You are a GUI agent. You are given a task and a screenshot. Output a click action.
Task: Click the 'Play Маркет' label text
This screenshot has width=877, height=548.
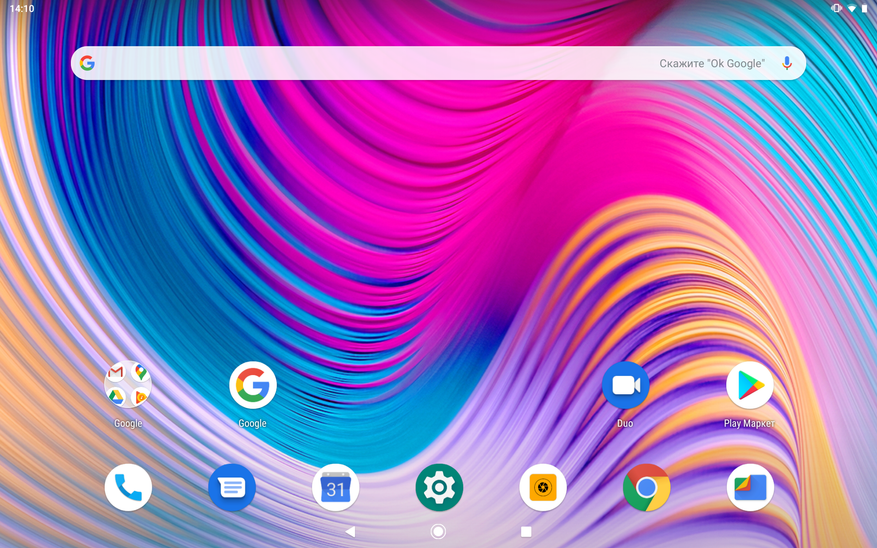click(749, 423)
